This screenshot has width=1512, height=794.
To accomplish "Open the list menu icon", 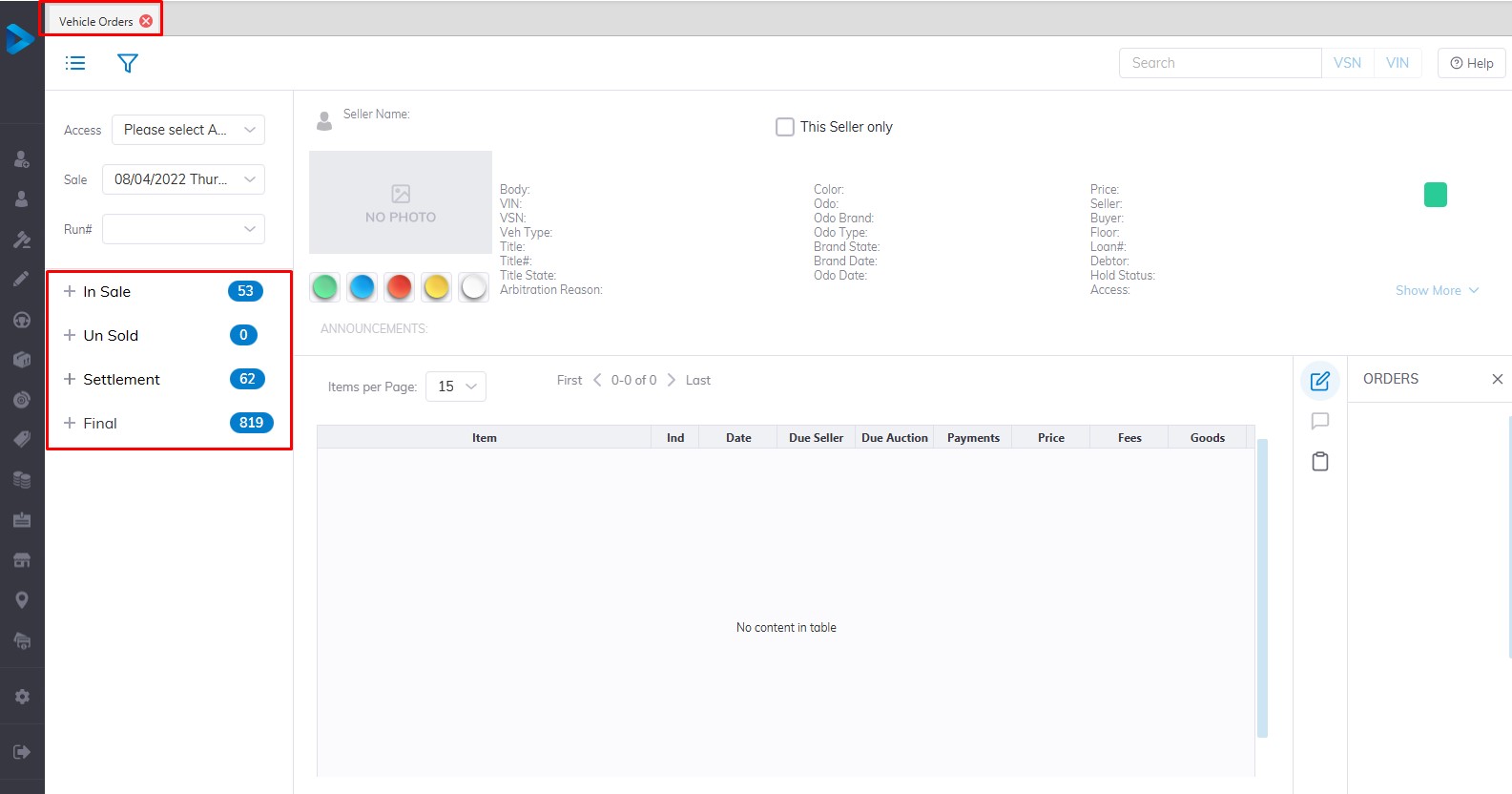I will pyautogui.click(x=75, y=63).
